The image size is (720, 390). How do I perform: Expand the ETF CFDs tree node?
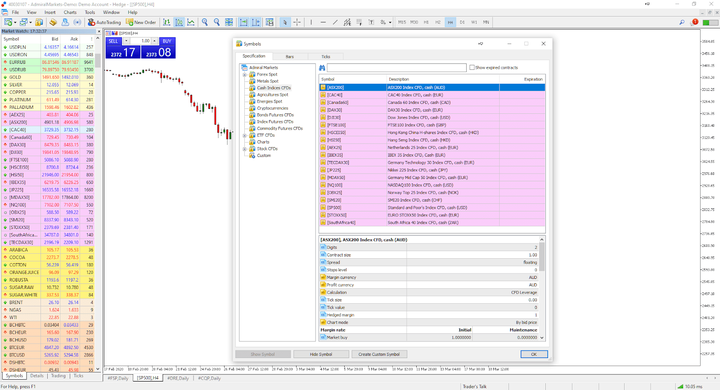coord(245,136)
